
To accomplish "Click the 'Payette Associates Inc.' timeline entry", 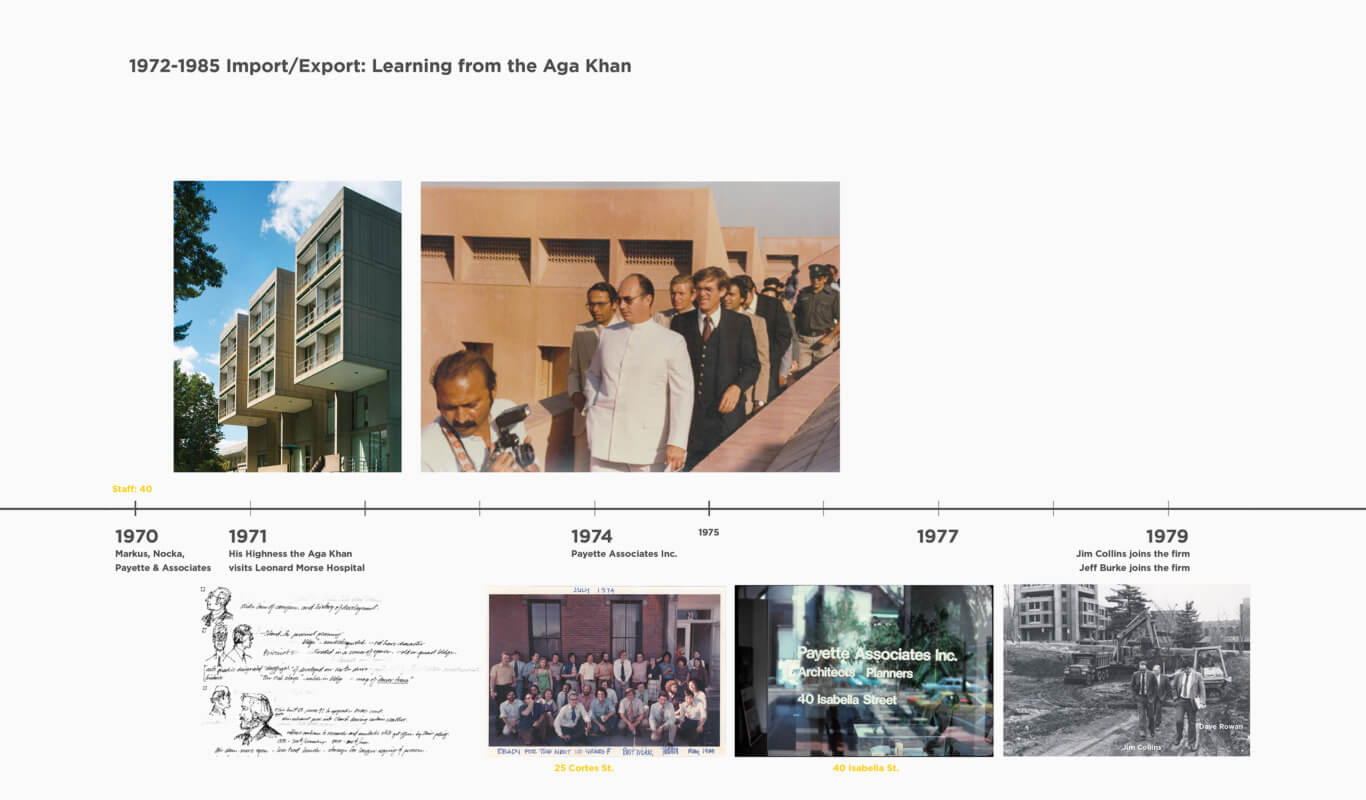I will 624,554.
